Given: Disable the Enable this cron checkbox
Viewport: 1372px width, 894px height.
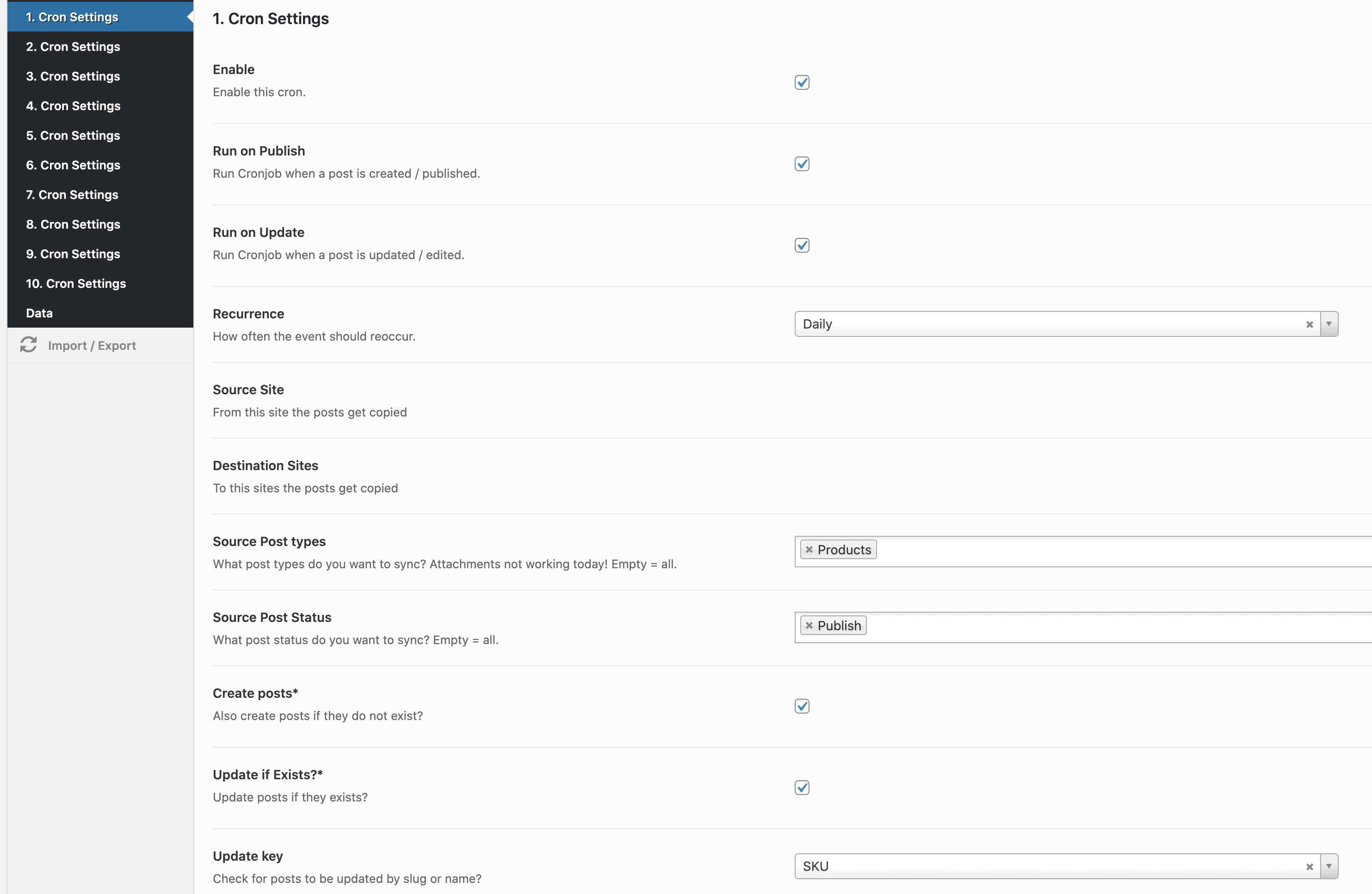Looking at the screenshot, I should (x=802, y=82).
